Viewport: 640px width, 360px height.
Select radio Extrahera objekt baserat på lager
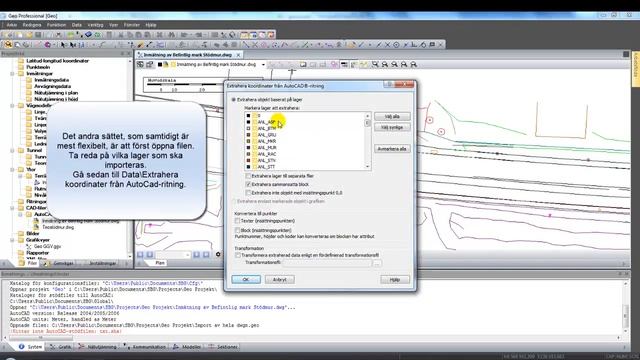[x=234, y=100]
